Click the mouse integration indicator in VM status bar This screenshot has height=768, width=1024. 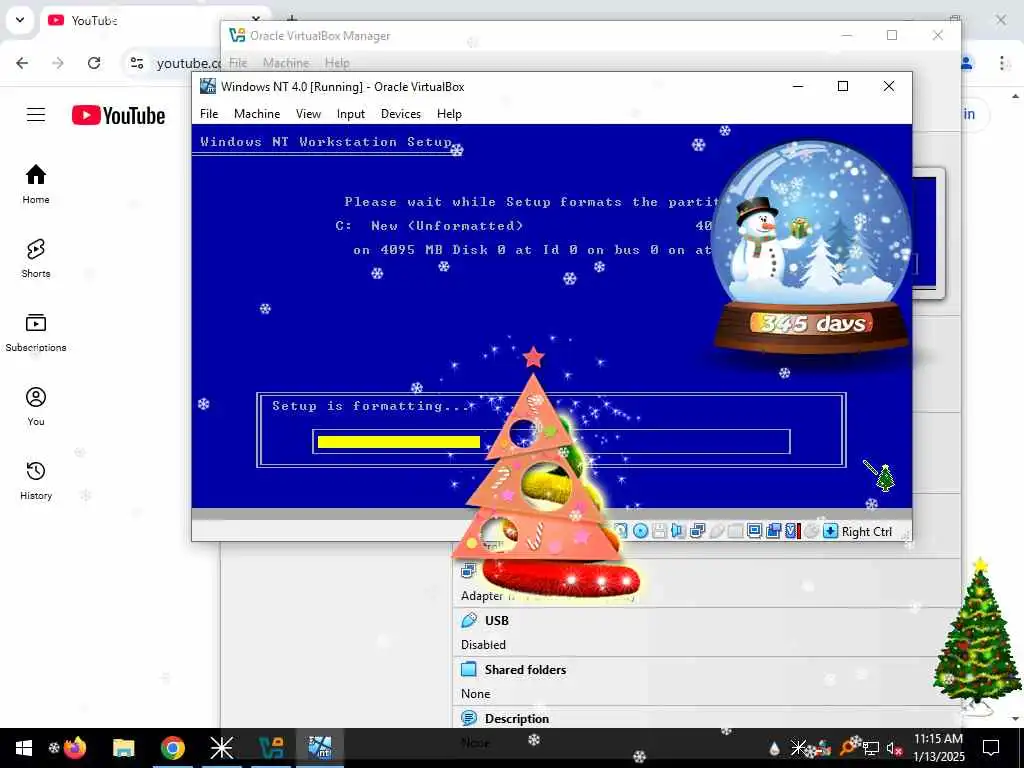click(x=811, y=532)
